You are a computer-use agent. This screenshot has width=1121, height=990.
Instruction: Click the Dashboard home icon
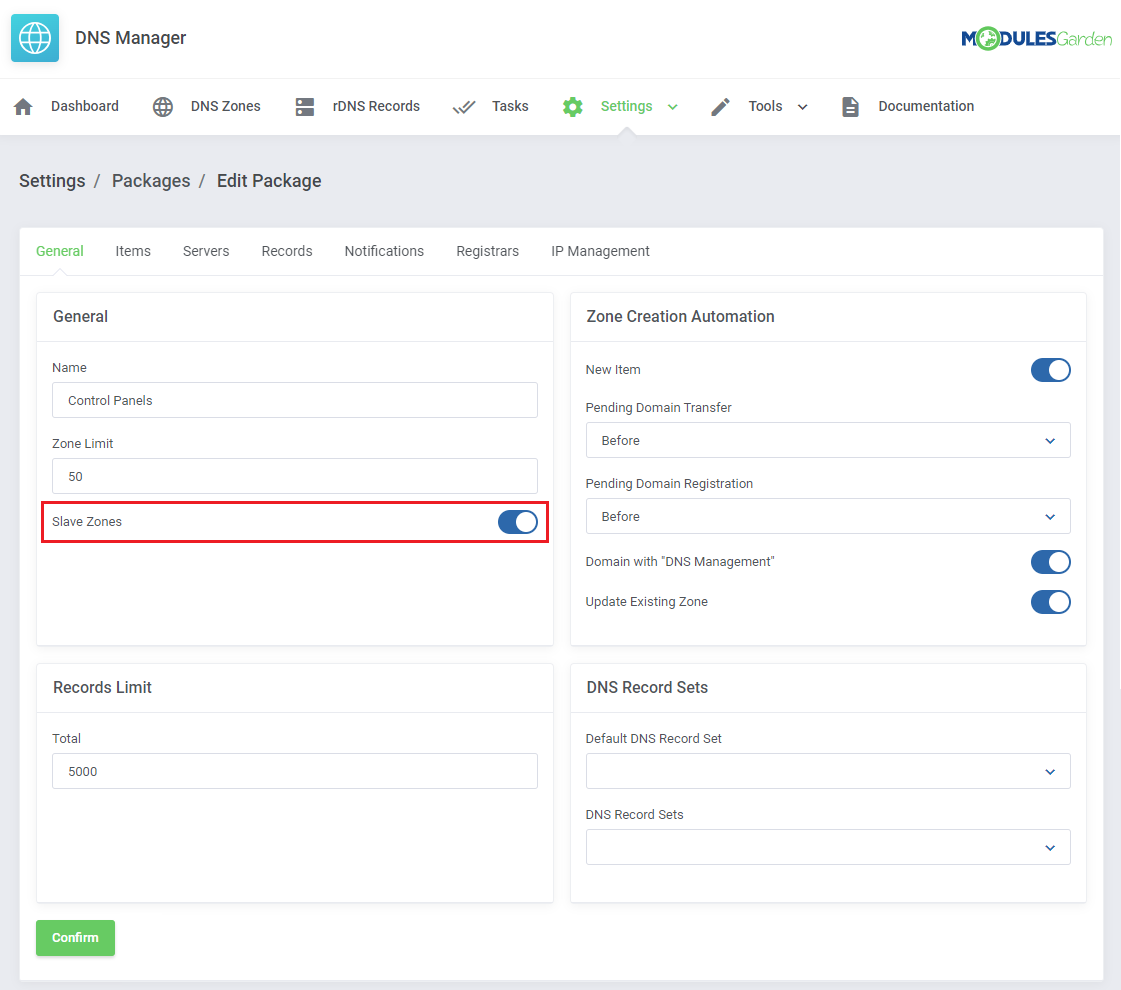(24, 107)
